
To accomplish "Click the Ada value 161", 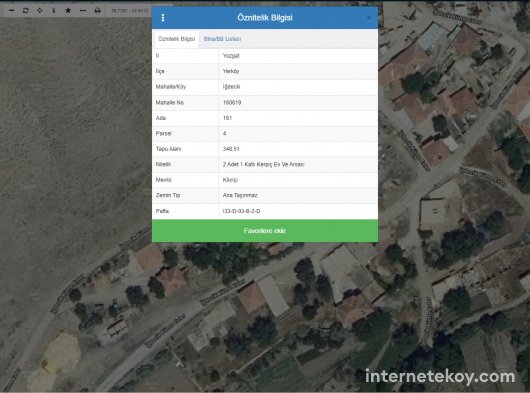I will [227, 118].
